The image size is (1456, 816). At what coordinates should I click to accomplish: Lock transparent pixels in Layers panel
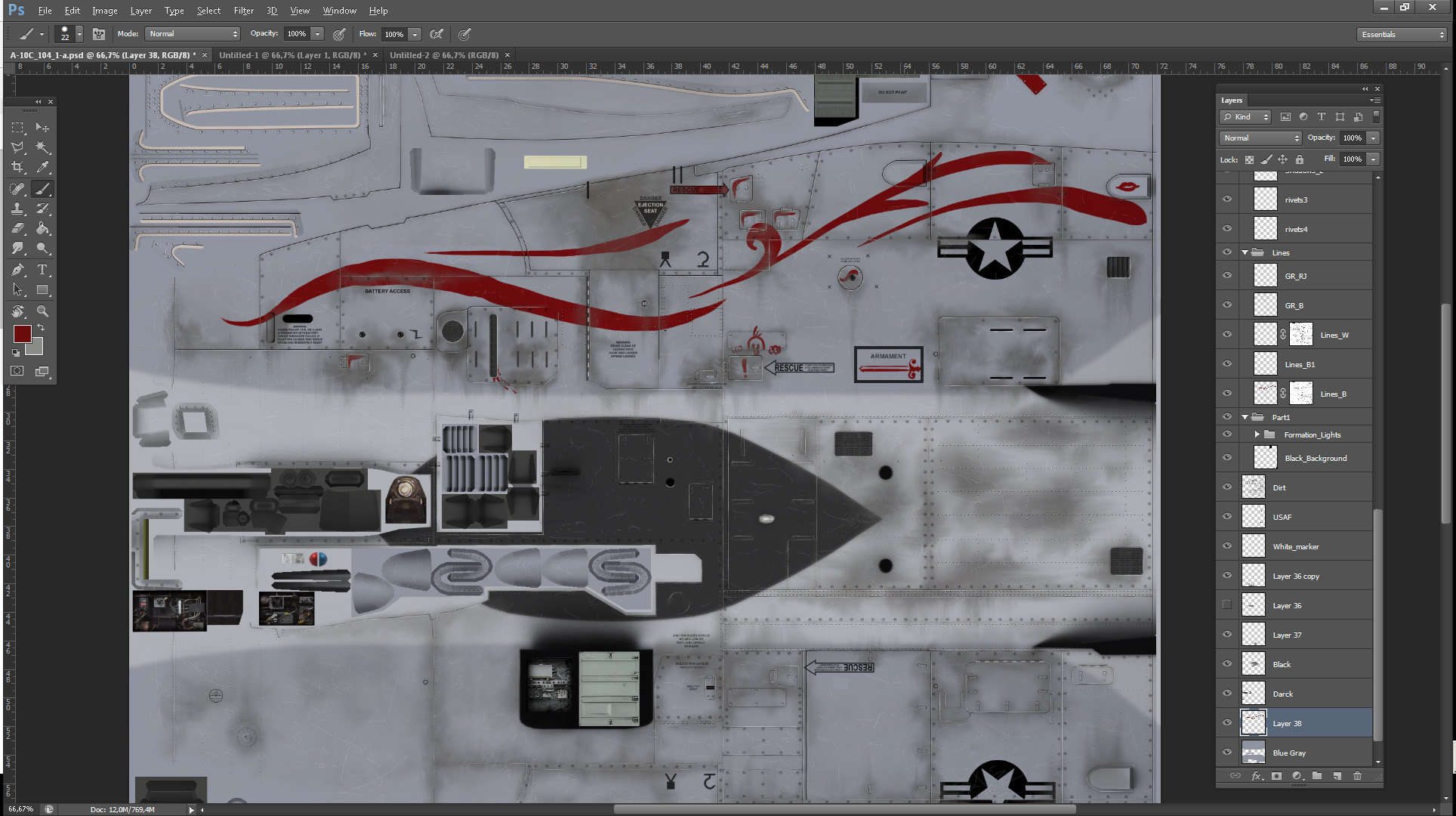1249,159
